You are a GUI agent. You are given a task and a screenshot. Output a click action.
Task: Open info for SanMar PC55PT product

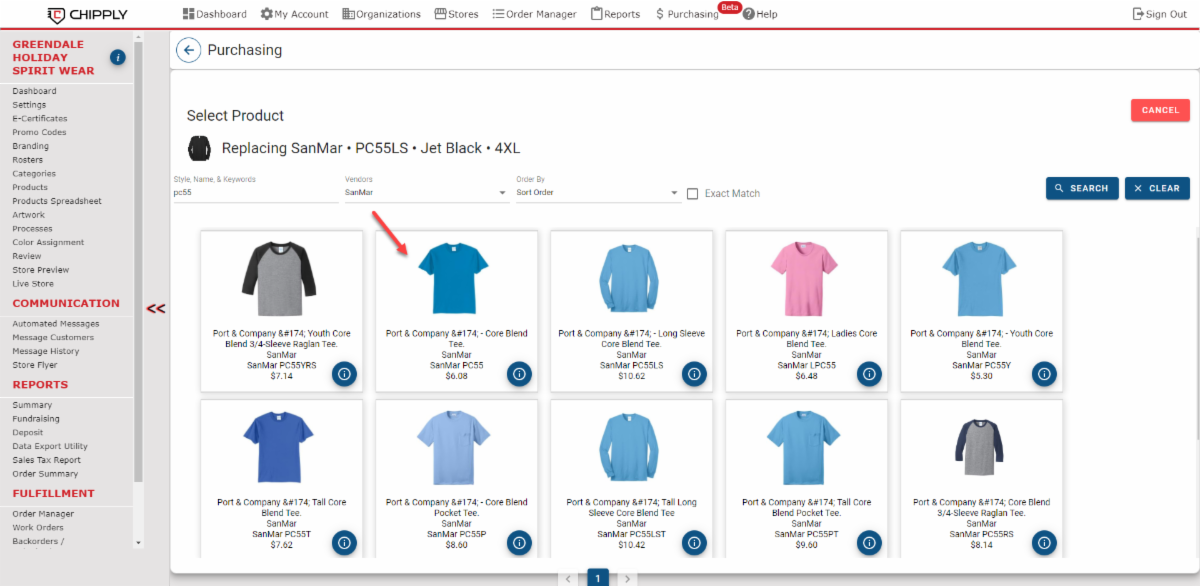(x=870, y=543)
